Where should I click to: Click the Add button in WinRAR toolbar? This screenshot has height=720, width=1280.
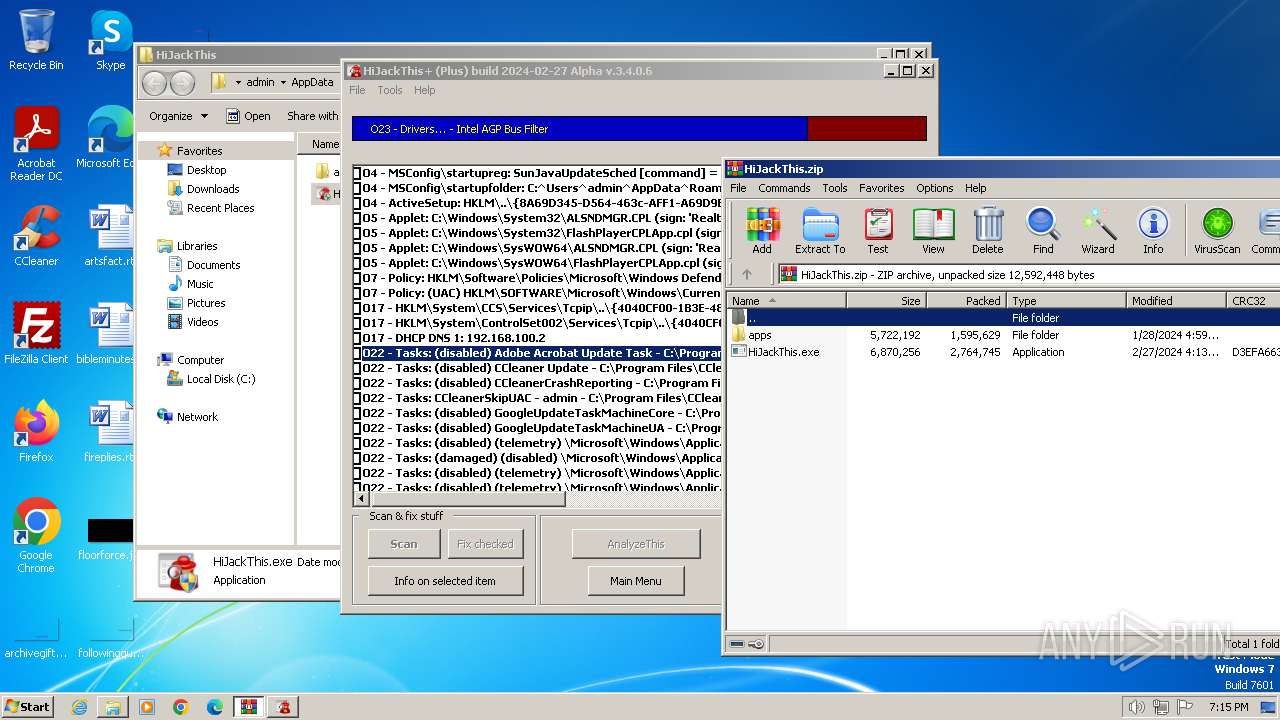(x=762, y=231)
